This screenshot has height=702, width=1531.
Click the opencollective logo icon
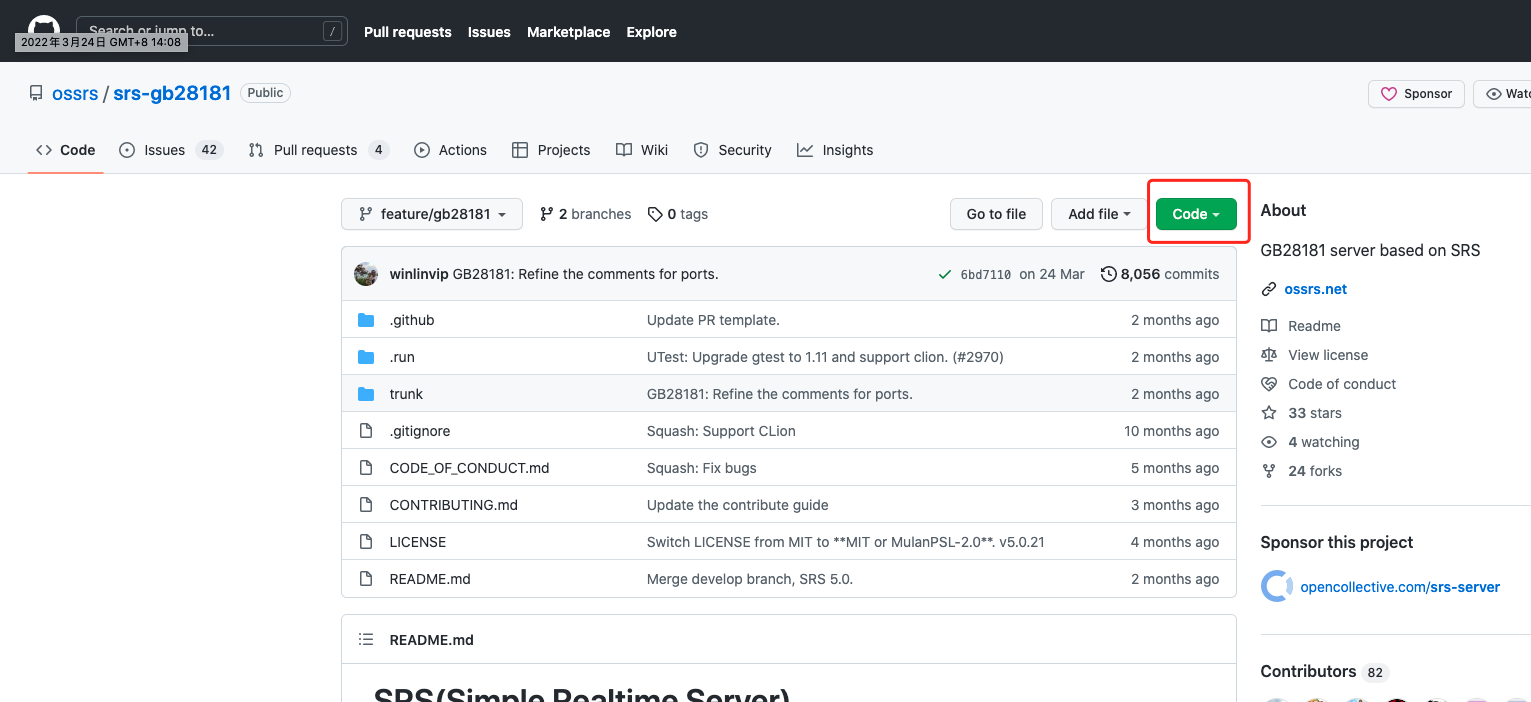point(1276,587)
